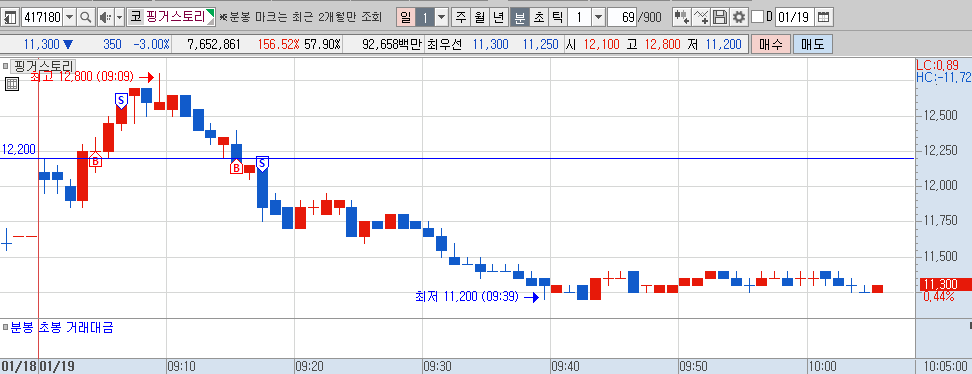Click the 92,658백만 trading amount
Screen dimensions: 972x374
tap(391, 45)
